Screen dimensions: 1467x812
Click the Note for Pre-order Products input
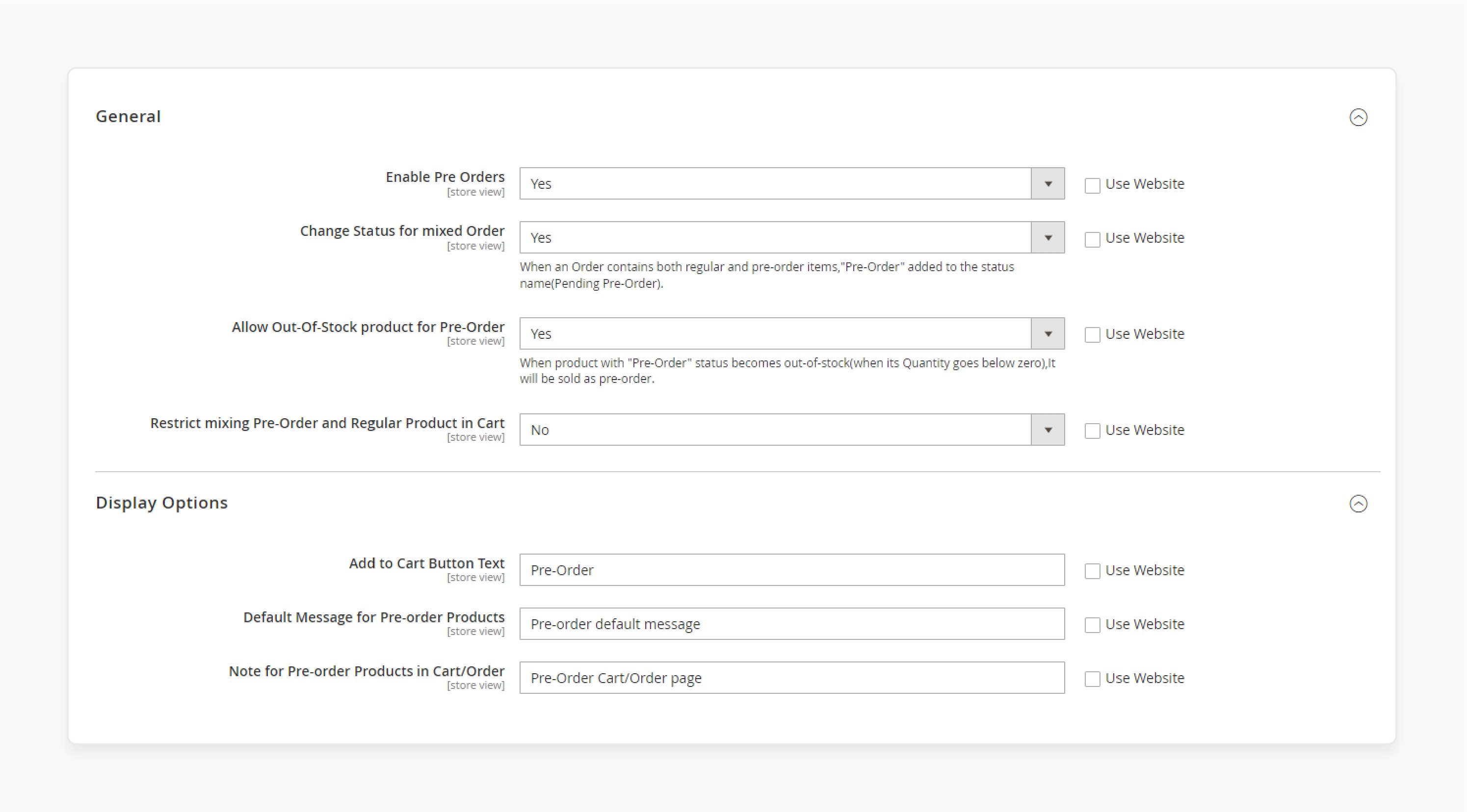791,678
